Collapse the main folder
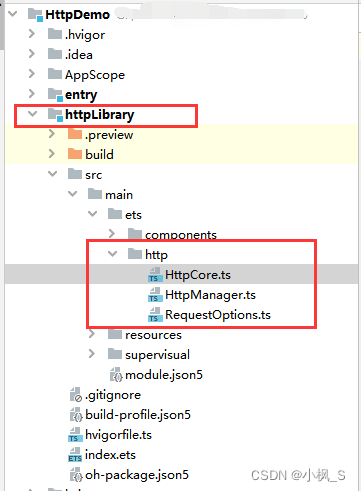The image size is (361, 491). [x=72, y=194]
